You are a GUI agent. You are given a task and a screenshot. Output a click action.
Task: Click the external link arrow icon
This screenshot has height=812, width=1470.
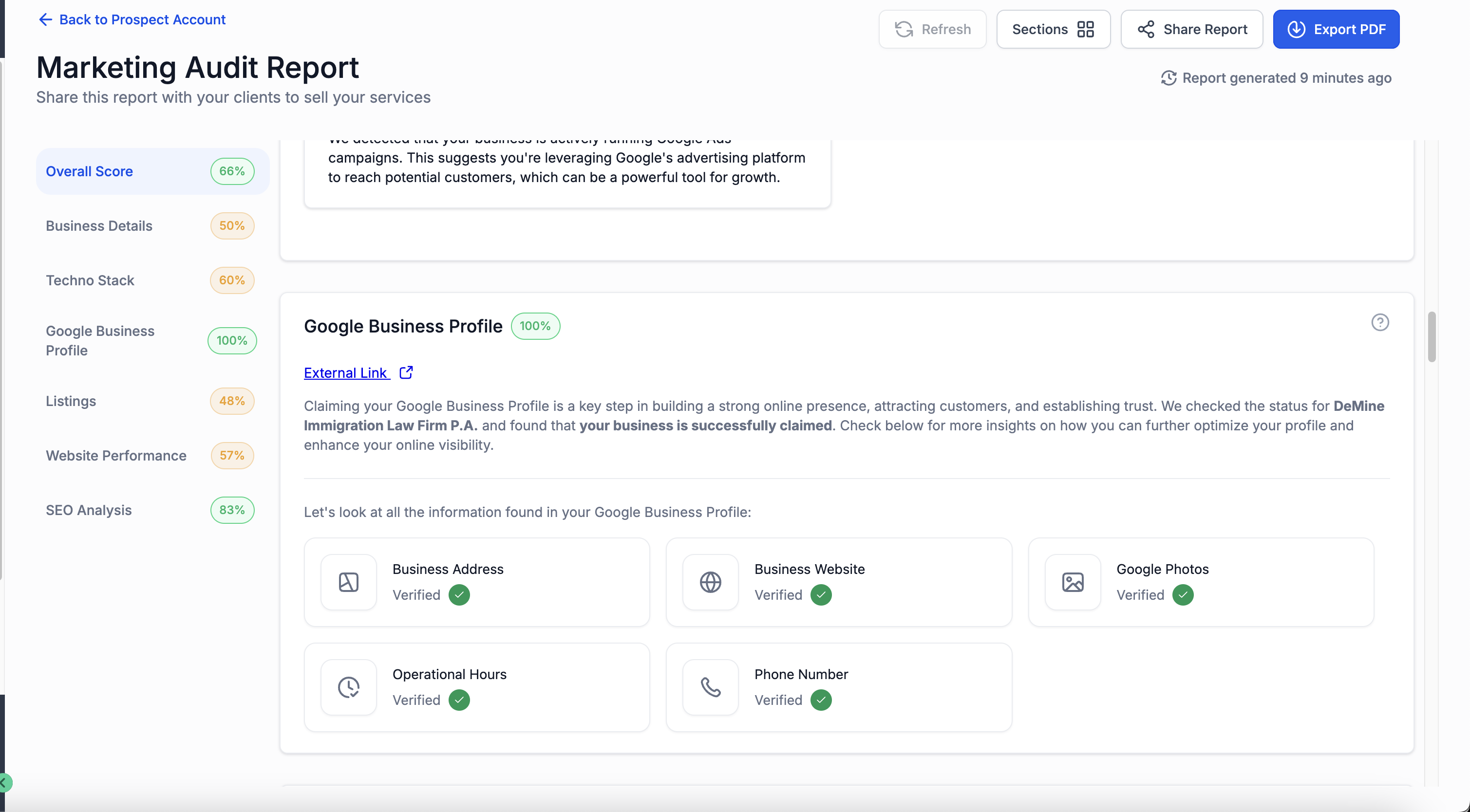click(406, 372)
